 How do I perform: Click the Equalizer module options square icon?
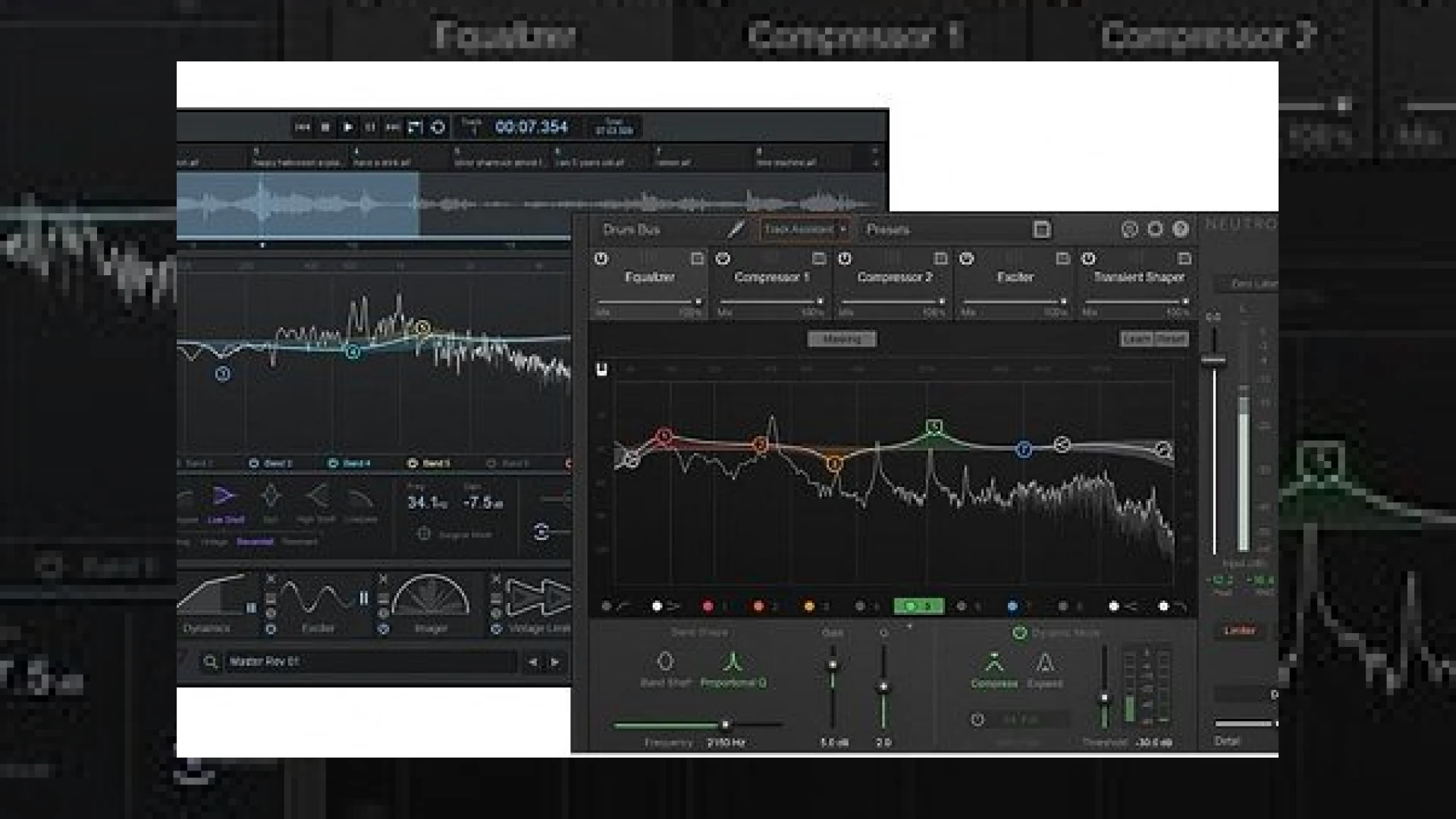(x=697, y=259)
